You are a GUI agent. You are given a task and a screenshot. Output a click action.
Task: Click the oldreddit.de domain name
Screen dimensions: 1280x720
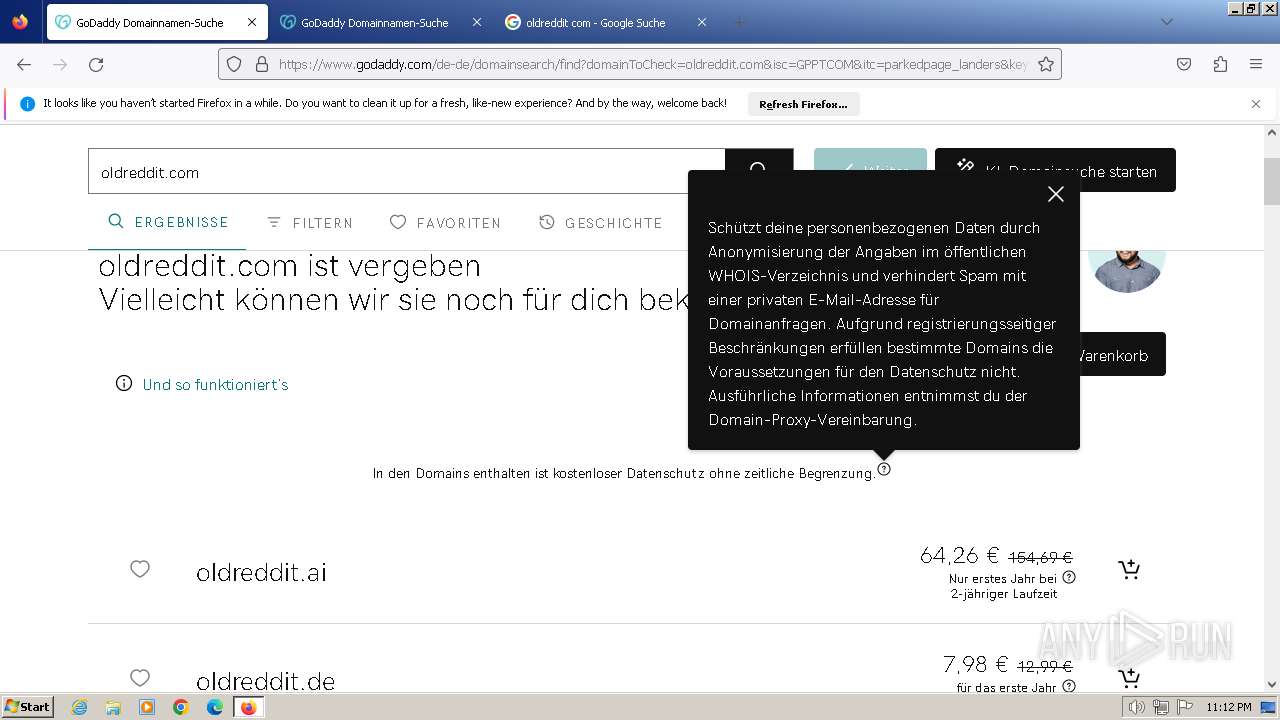click(x=265, y=681)
